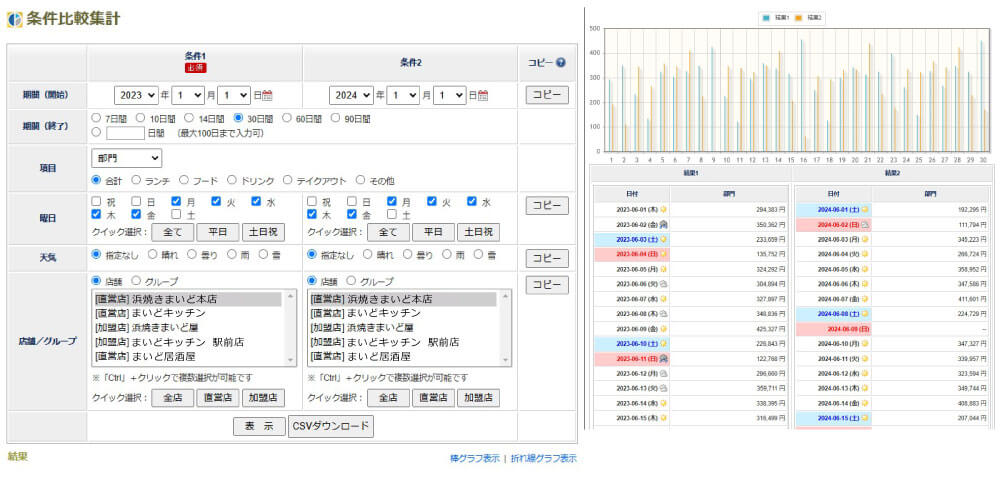The height and width of the screenshot is (480, 1000).
Task: Click コピー button in 天気 row
Action: (547, 258)
